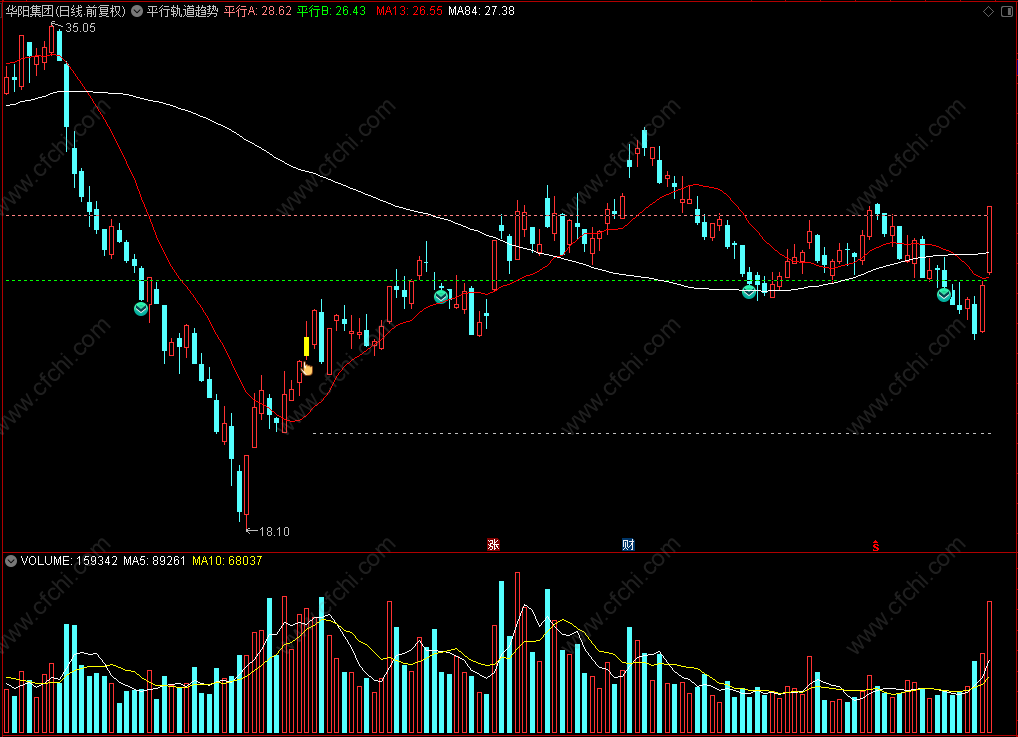Click the 平行B: 26.43 value
The height and width of the screenshot is (737, 1018).
point(331,11)
